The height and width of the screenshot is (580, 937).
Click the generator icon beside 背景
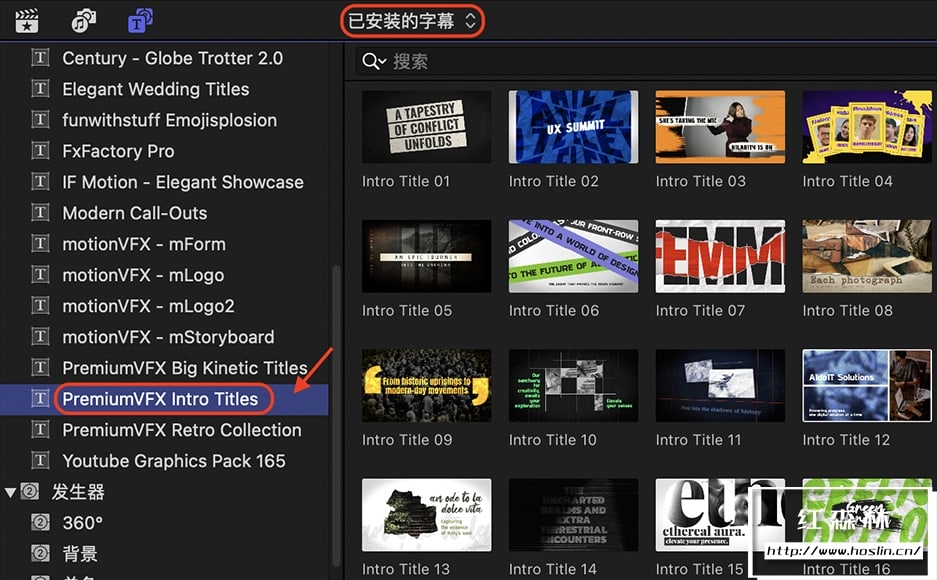click(40, 554)
